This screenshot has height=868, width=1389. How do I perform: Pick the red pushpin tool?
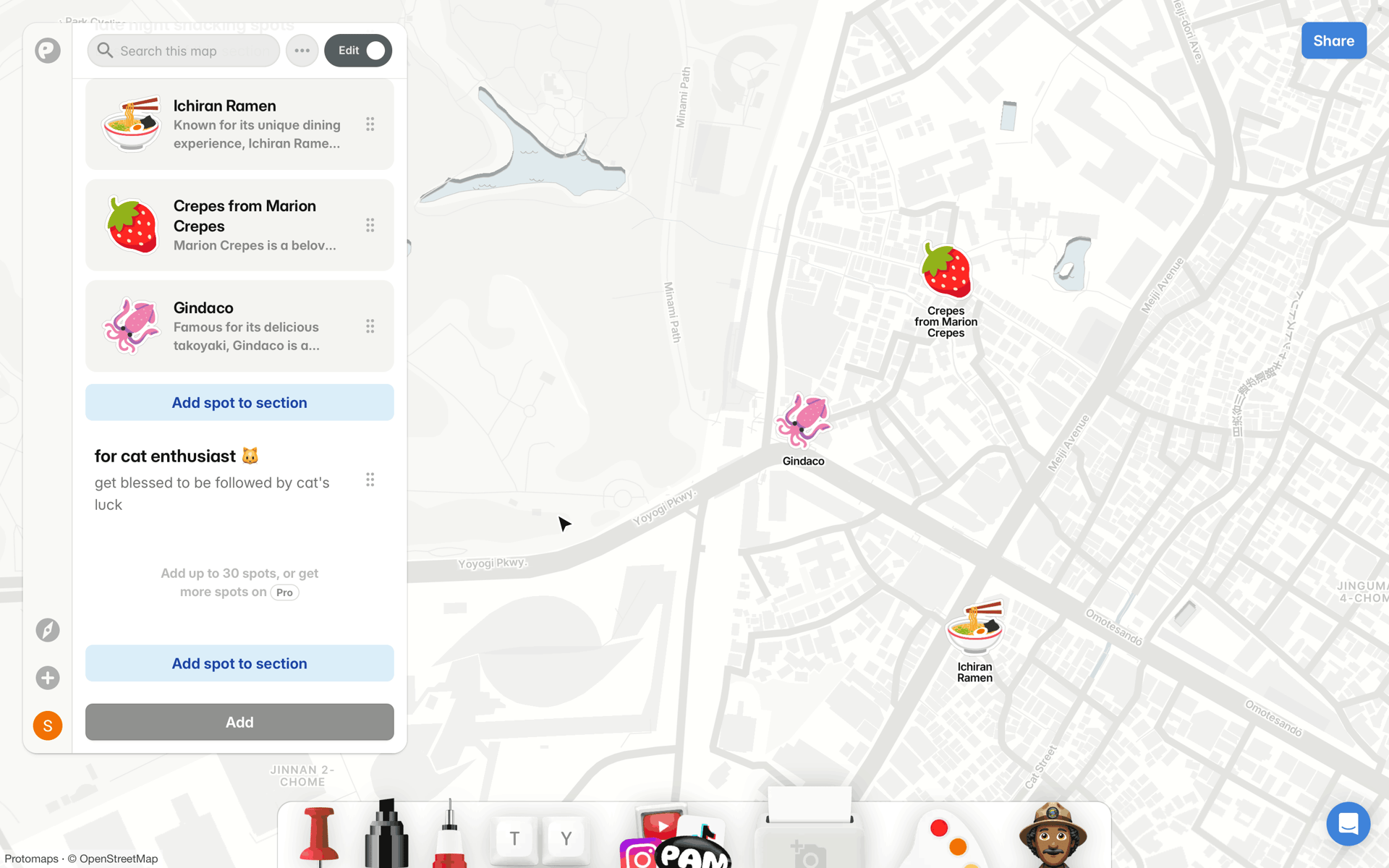coord(319,837)
